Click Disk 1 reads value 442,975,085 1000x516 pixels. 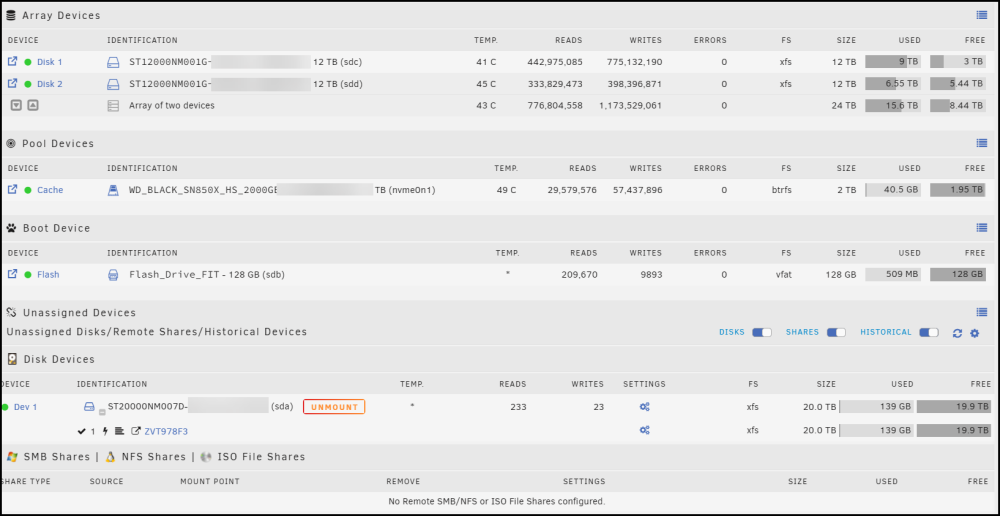[x=555, y=63]
